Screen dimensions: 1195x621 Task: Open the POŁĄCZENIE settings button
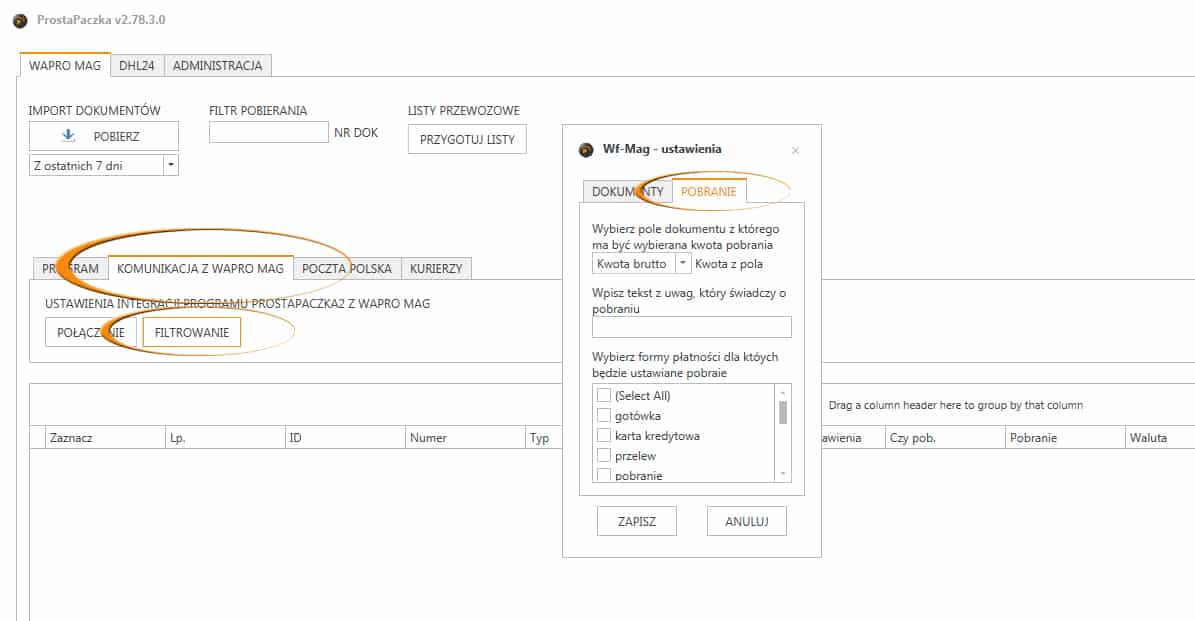(x=91, y=332)
